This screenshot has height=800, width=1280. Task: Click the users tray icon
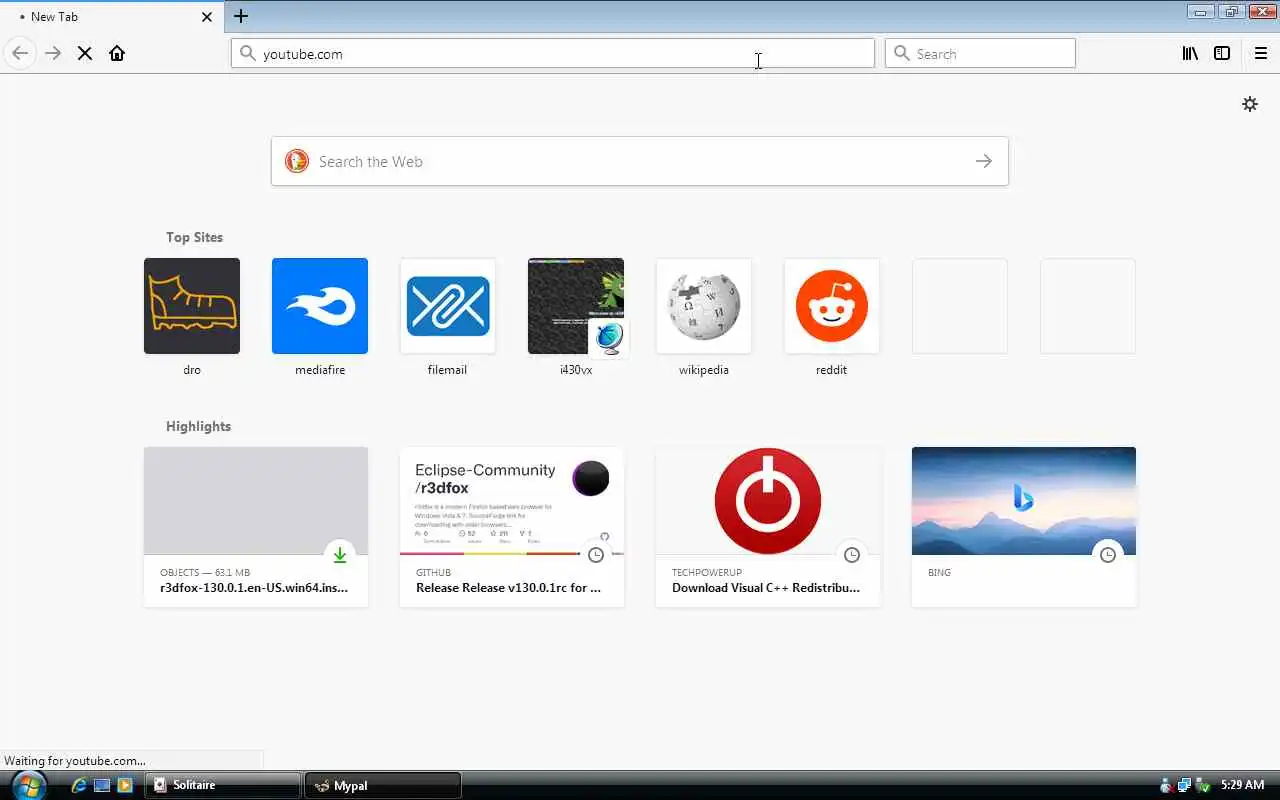(x=1166, y=785)
